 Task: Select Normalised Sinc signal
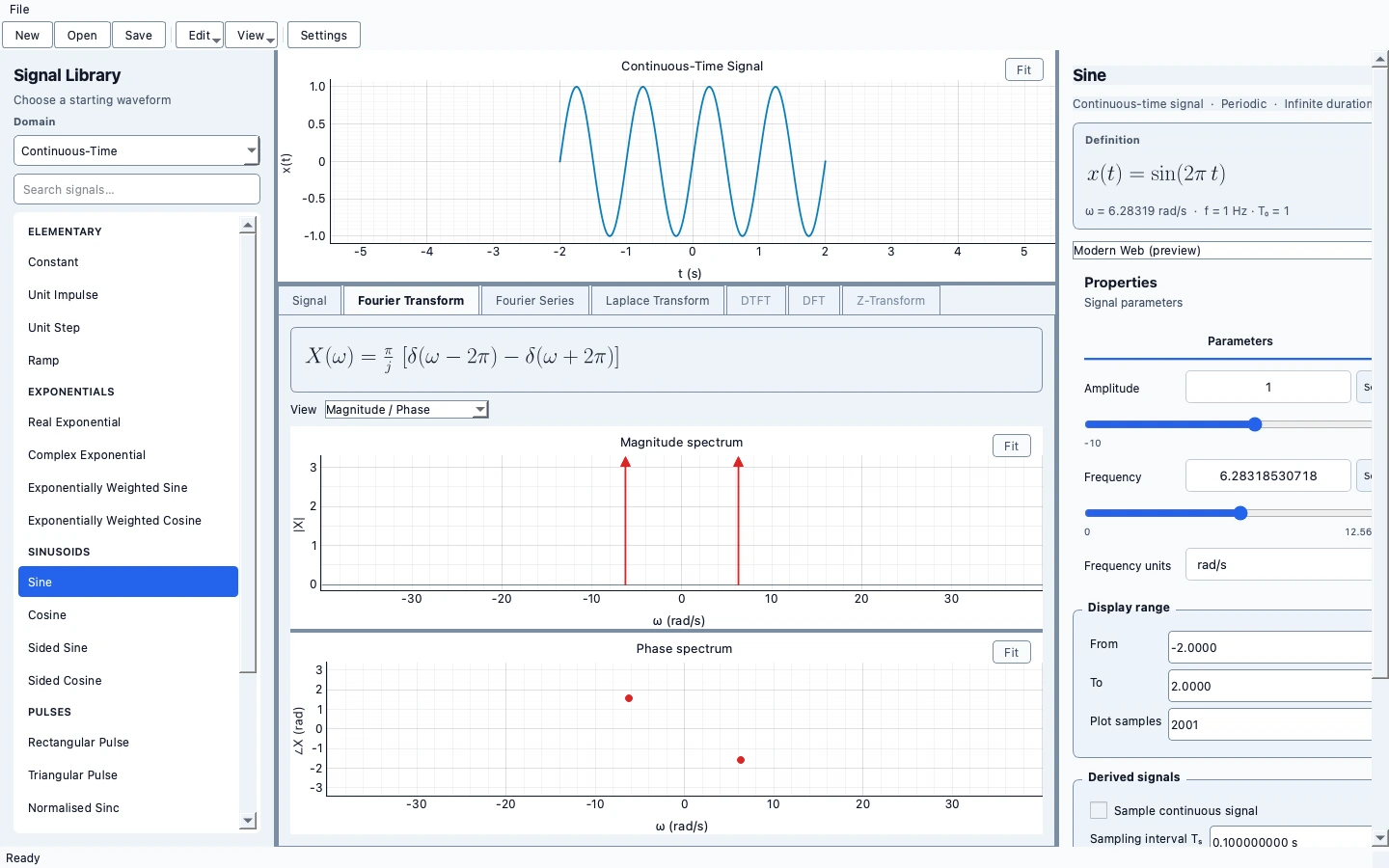tap(128, 808)
